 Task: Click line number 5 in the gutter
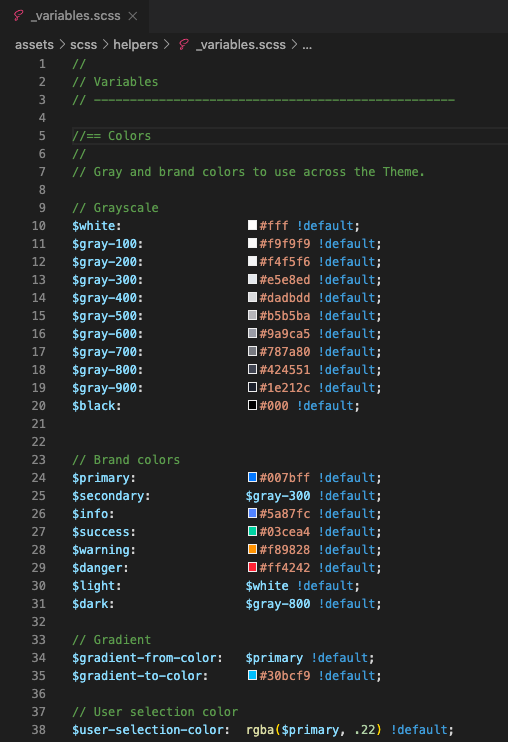[42, 136]
